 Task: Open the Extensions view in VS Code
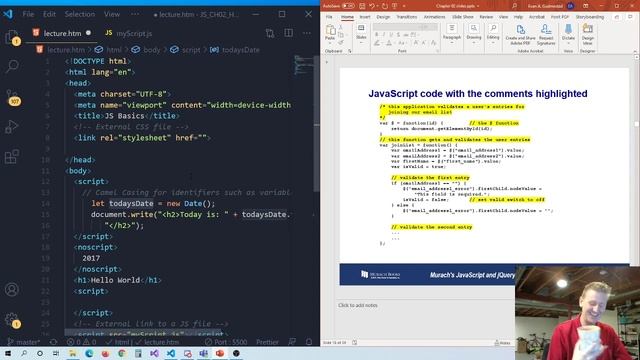[11, 156]
